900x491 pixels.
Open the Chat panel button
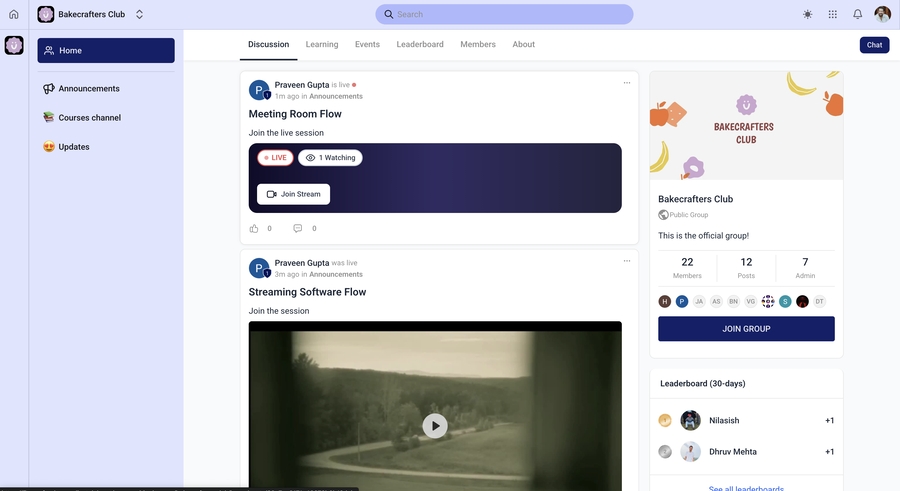coord(874,45)
